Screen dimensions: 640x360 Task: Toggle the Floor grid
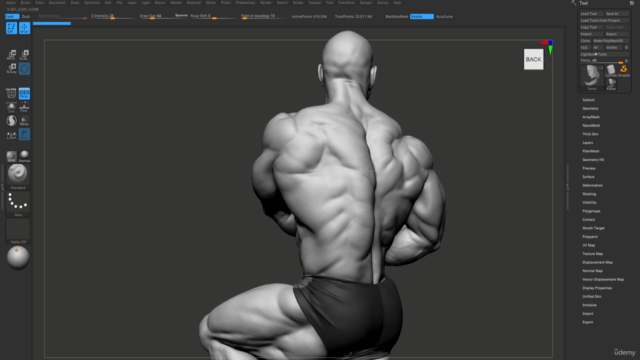coord(24,107)
